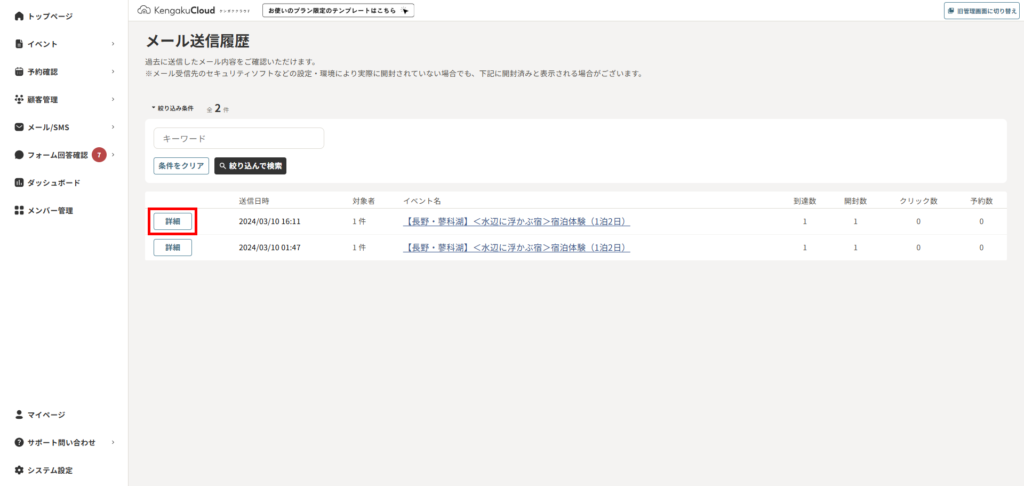Click the 顧客管理 people icon
The width and height of the screenshot is (1024, 486).
click(x=19, y=100)
